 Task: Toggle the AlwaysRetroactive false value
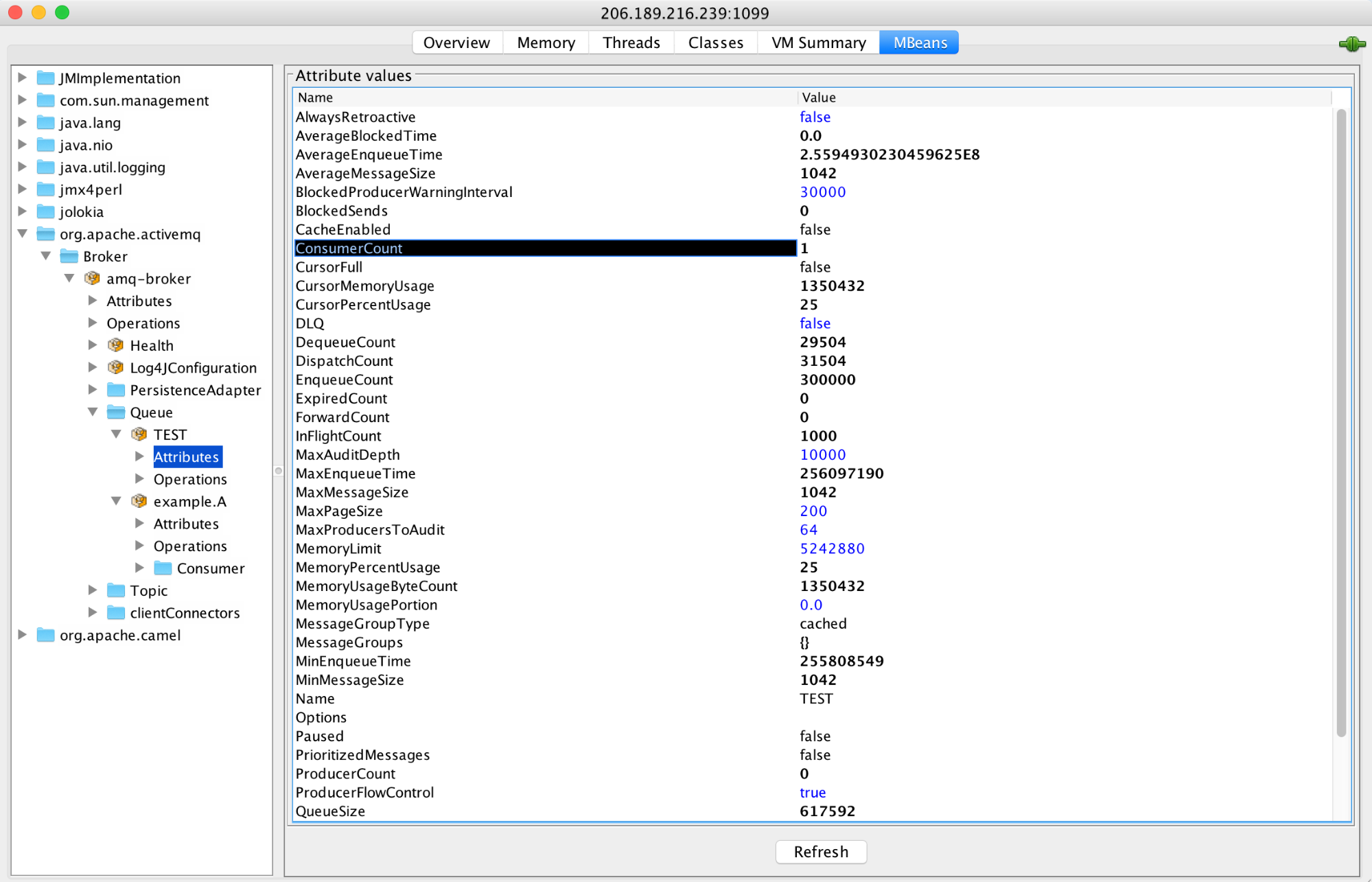point(815,117)
